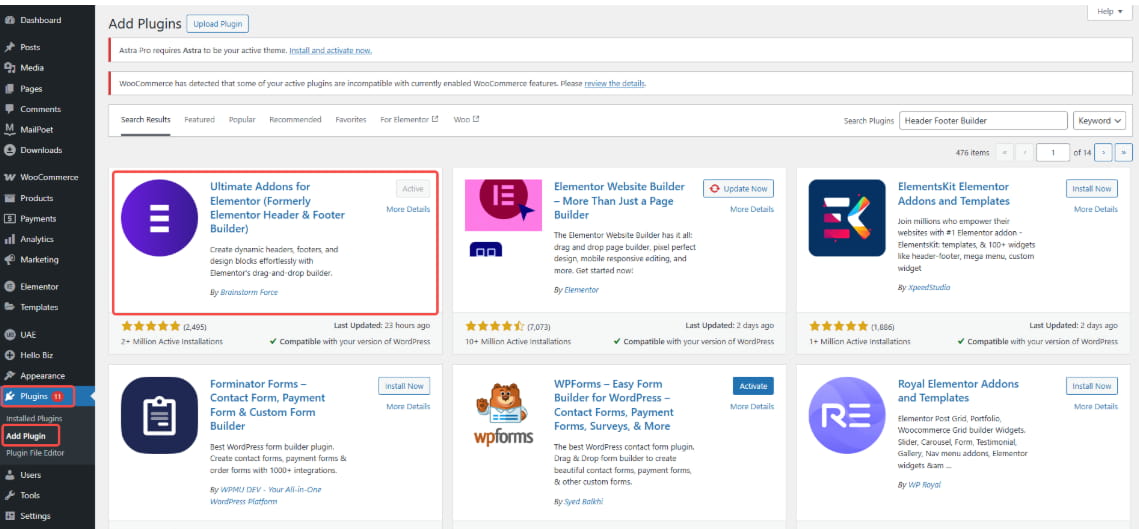Click the Hello Biz plus icon
Screen dimensions: 1139x529
point(10,355)
